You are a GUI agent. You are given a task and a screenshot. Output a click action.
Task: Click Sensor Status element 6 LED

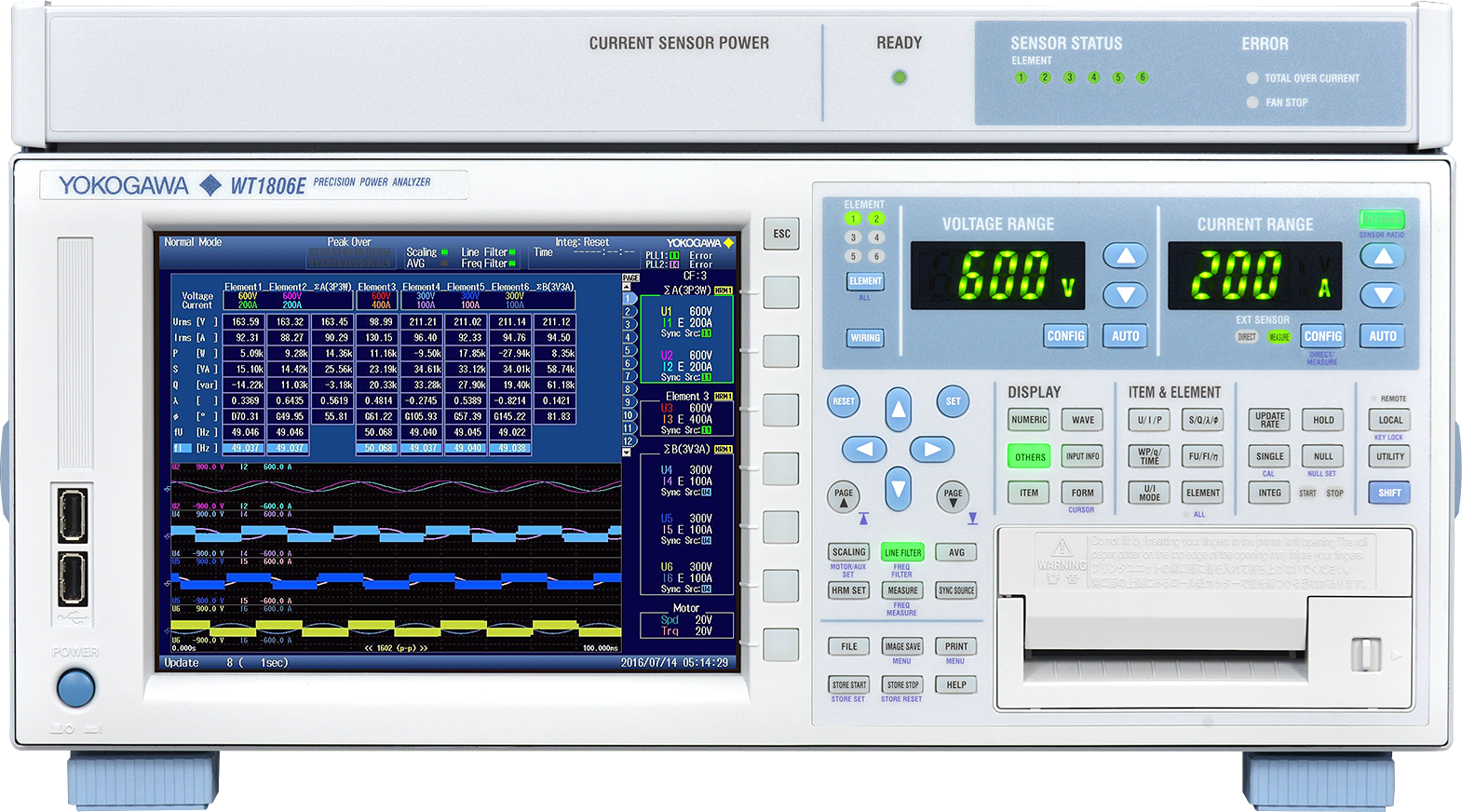coord(1142,77)
